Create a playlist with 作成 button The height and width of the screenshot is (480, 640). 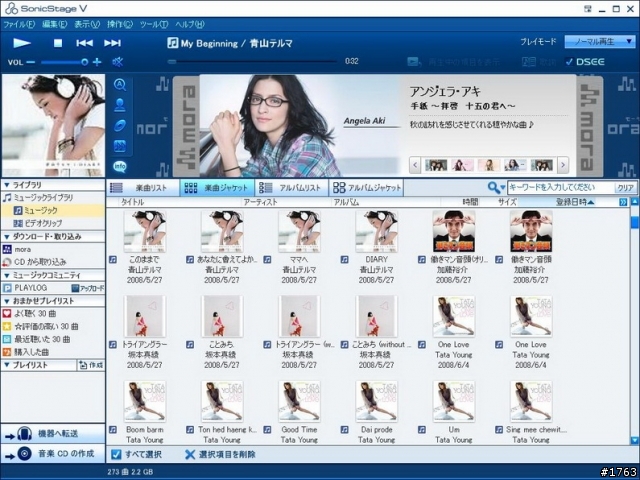(x=91, y=365)
